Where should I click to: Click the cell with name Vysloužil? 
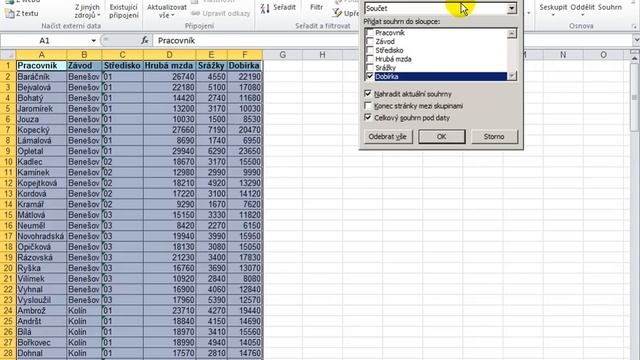41,300
